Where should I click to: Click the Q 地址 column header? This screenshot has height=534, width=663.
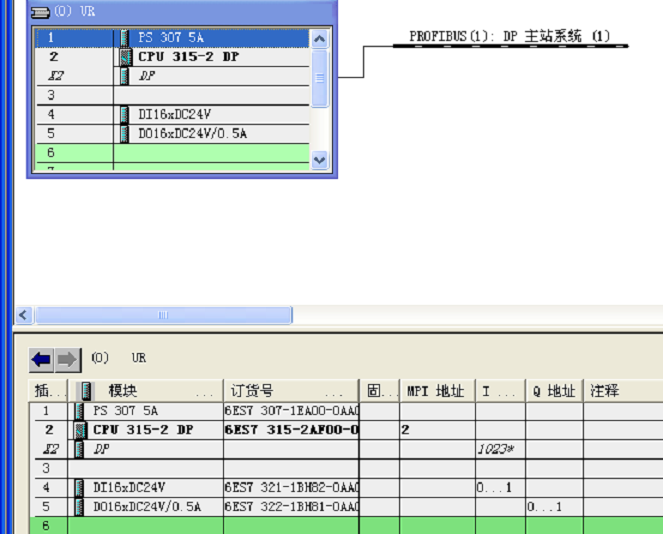[555, 391]
